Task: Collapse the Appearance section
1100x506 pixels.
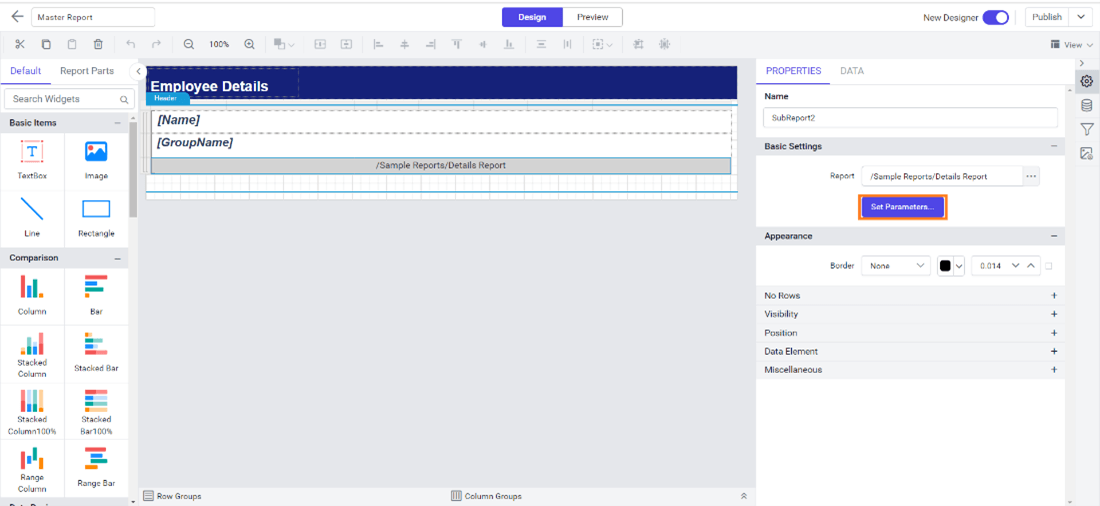Action: [1054, 236]
